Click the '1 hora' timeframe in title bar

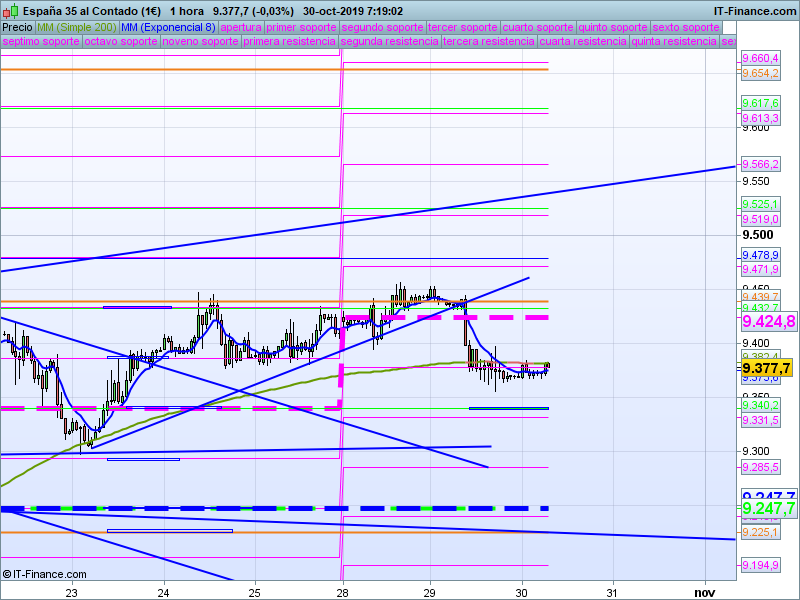coord(186,10)
